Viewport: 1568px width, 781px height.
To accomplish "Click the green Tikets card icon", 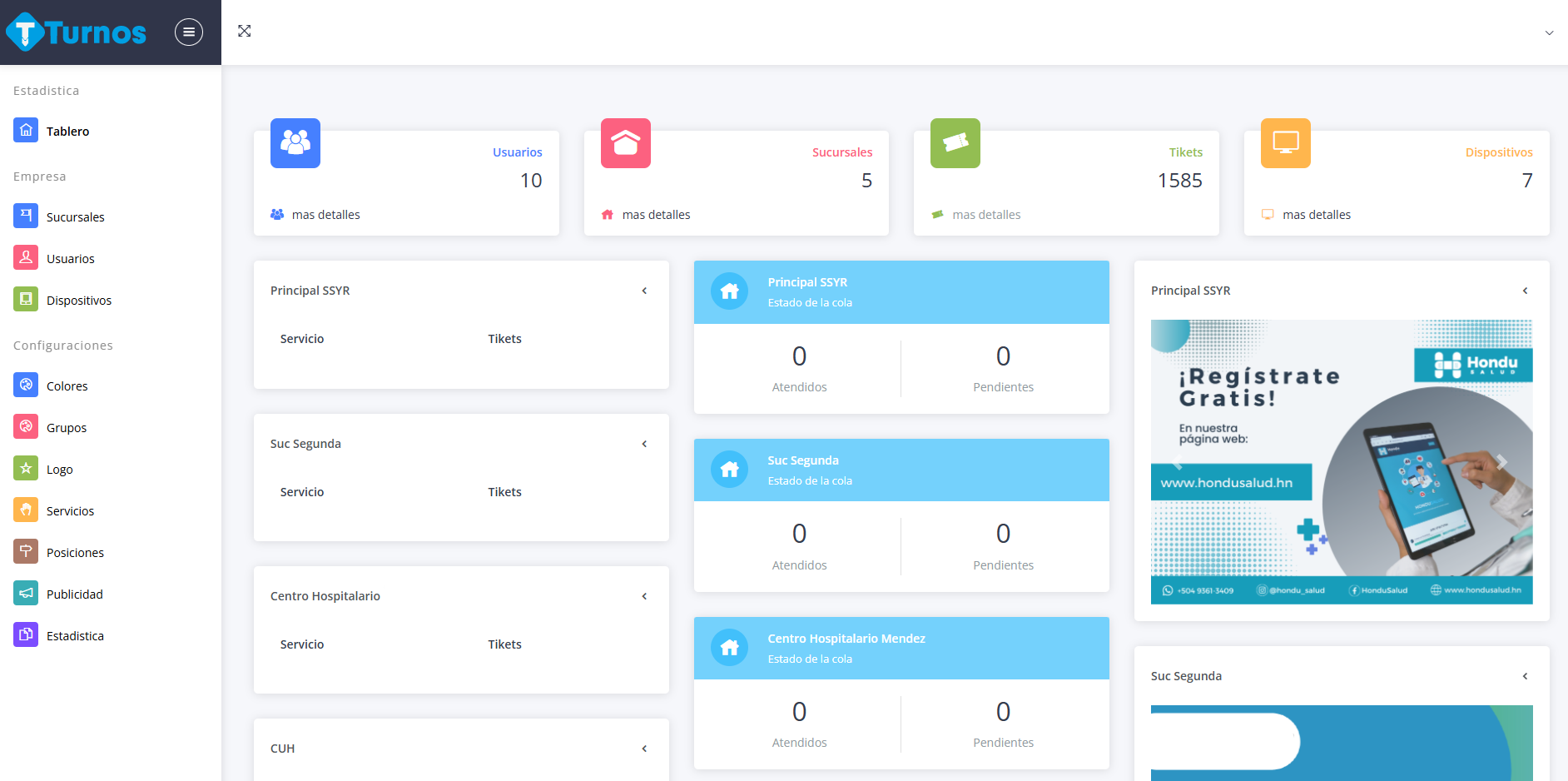I will click(955, 143).
